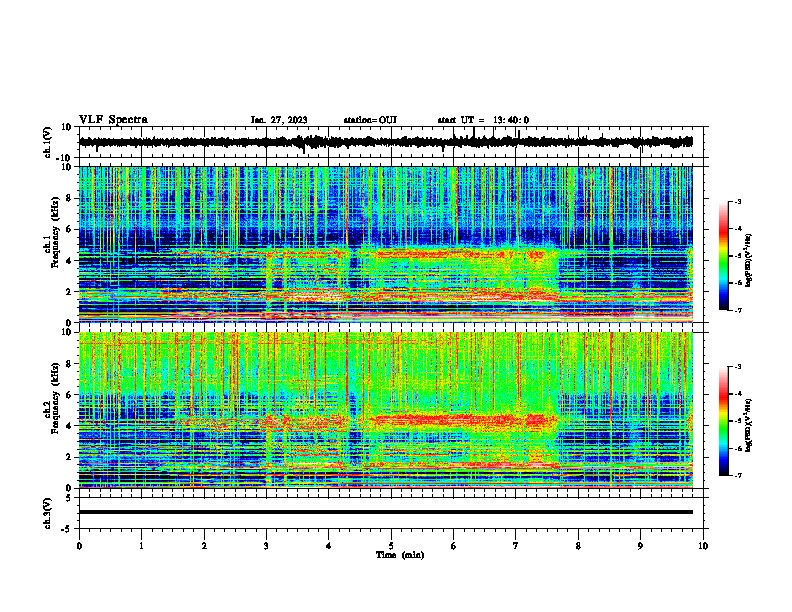Viewport: 792px width, 612px height.
Task: Click the ch.1 color bar "-3" label
Action: point(737,201)
